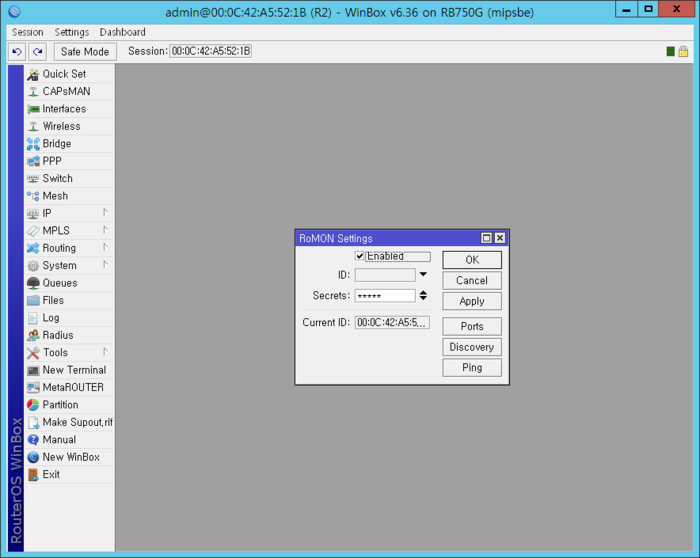Open the Manual link
700x558 pixels.
click(x=69, y=439)
